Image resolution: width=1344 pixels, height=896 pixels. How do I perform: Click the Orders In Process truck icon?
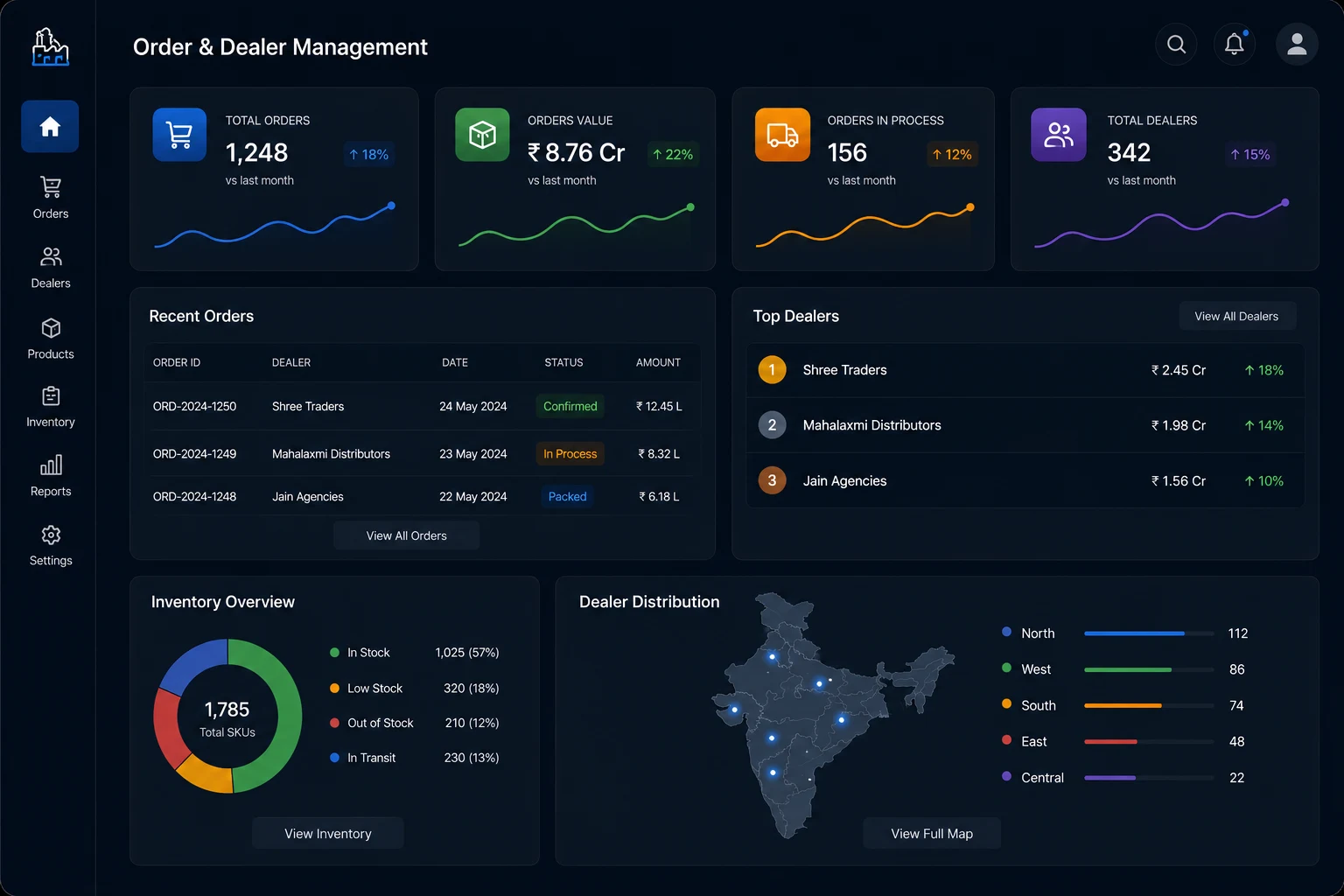click(782, 135)
